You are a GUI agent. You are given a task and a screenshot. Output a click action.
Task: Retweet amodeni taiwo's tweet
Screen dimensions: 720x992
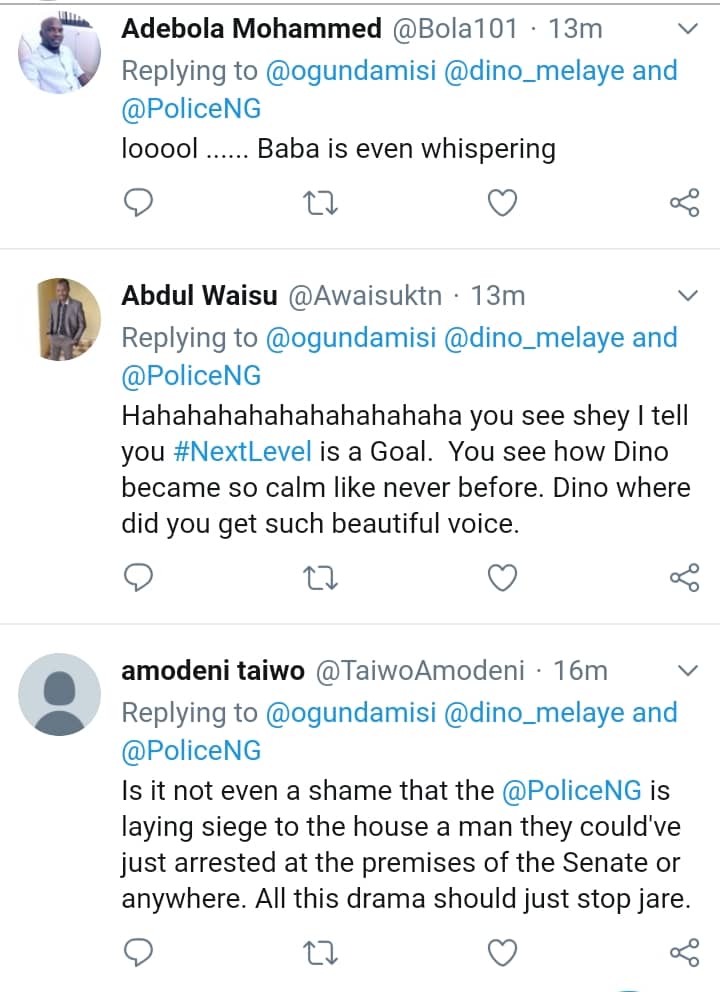(x=320, y=952)
